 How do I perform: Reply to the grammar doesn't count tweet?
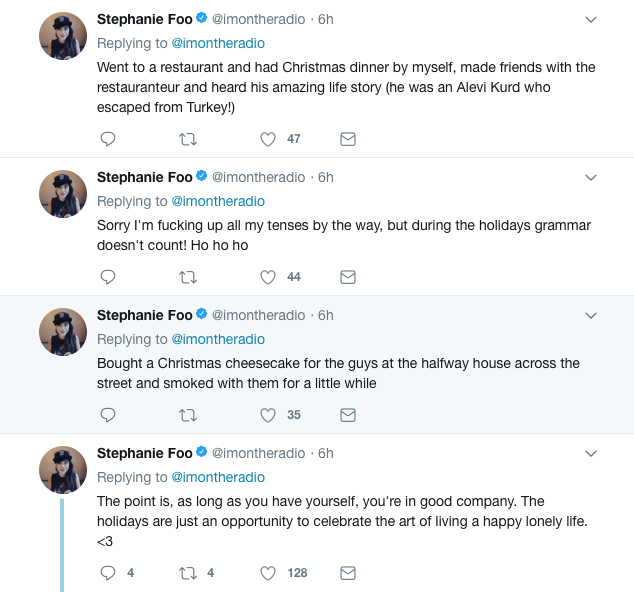[x=108, y=277]
